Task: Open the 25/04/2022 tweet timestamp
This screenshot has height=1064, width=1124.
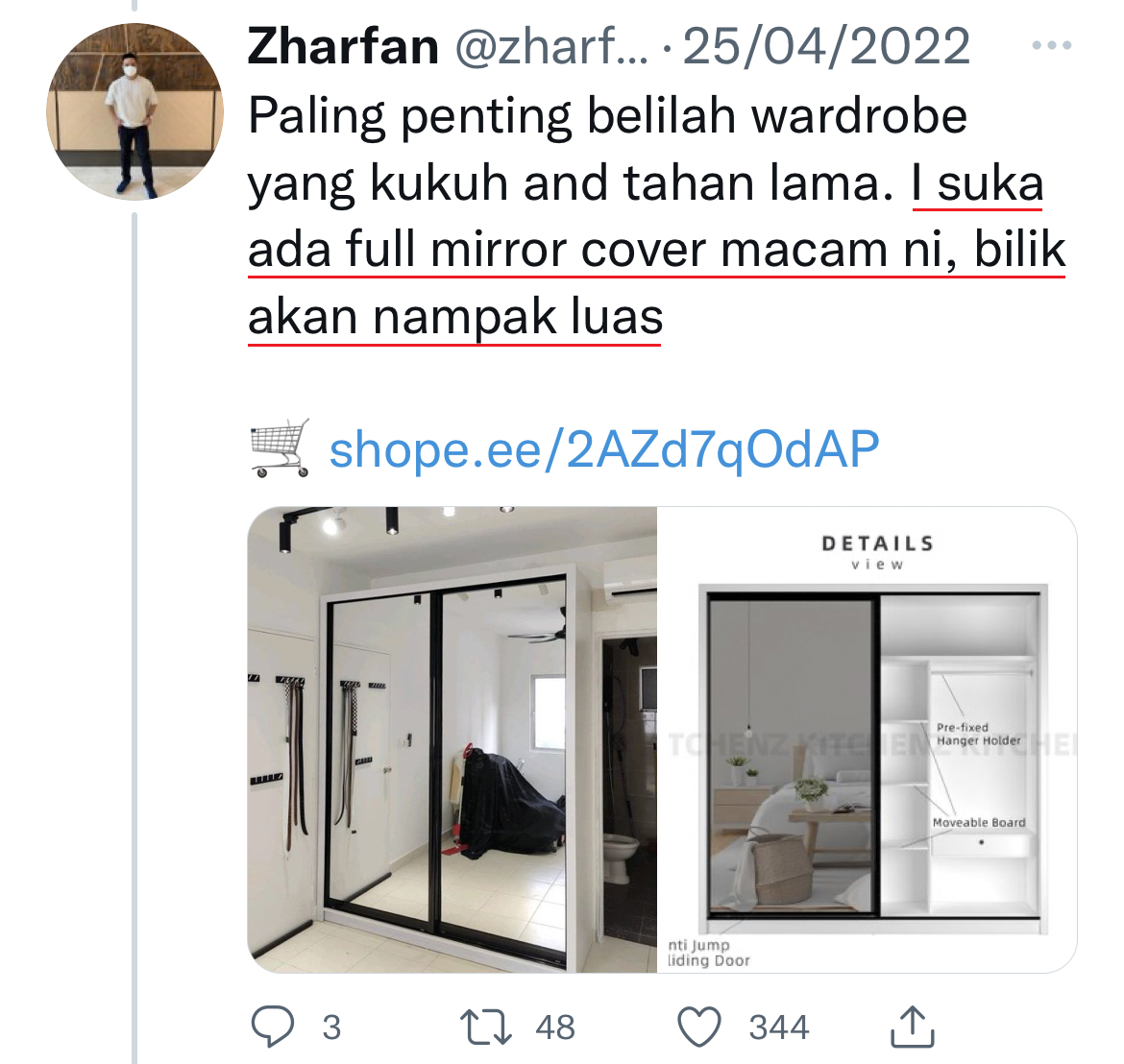Action: click(x=826, y=46)
